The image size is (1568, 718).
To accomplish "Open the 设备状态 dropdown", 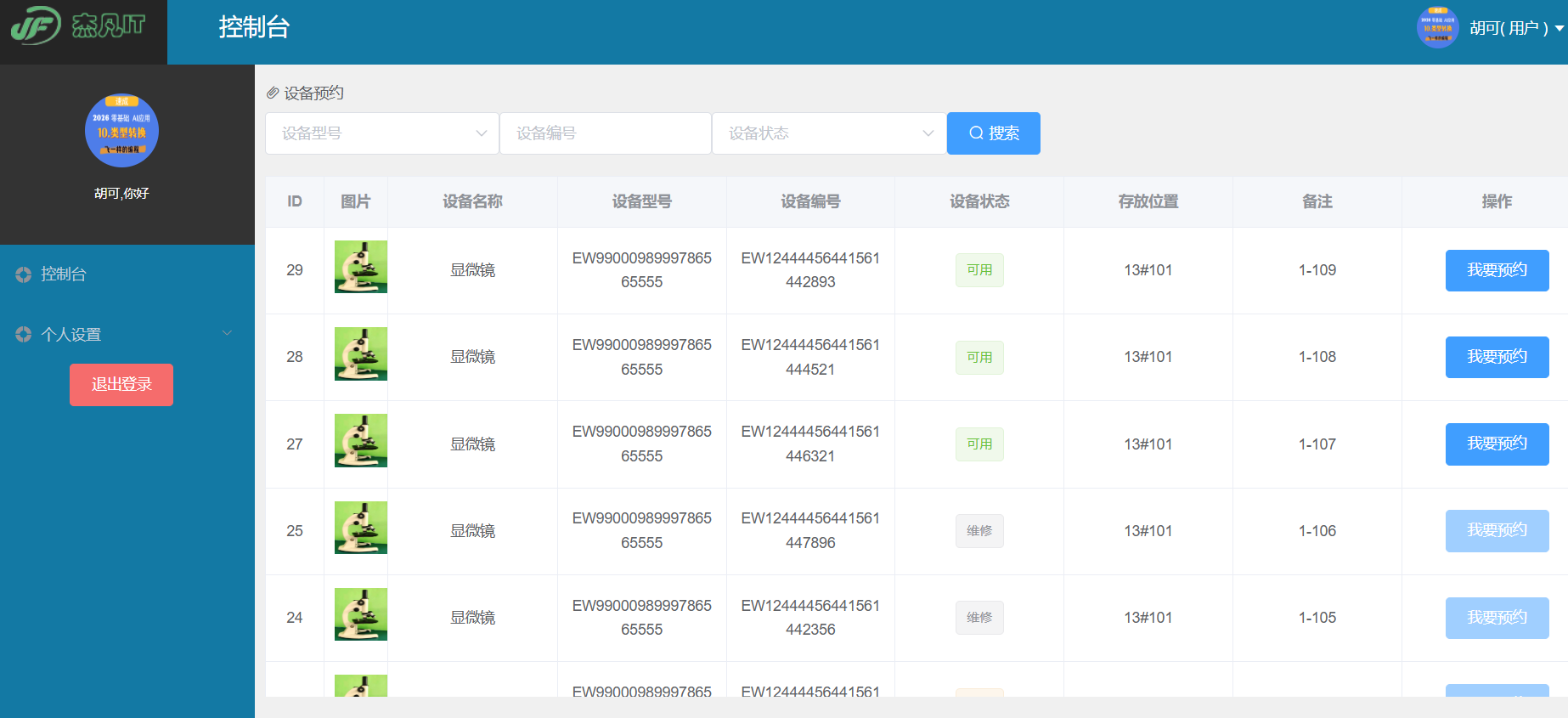I will coord(829,133).
